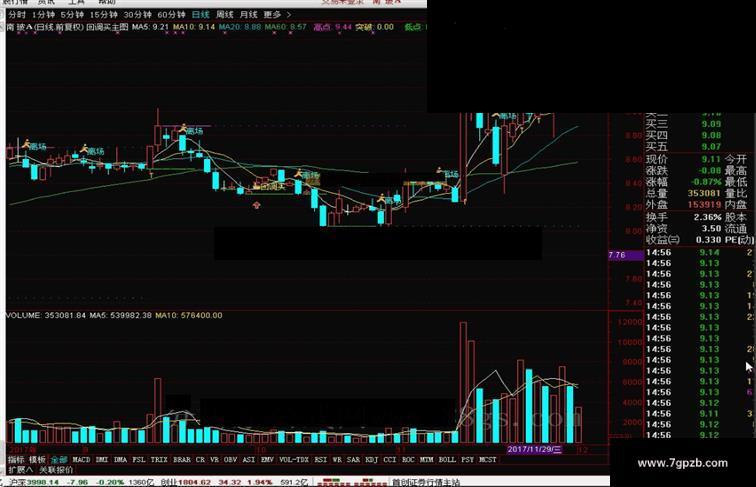This screenshot has height=487, width=756.
Task: Click the 2017/11/29/三 date marker
Action: pos(534,449)
